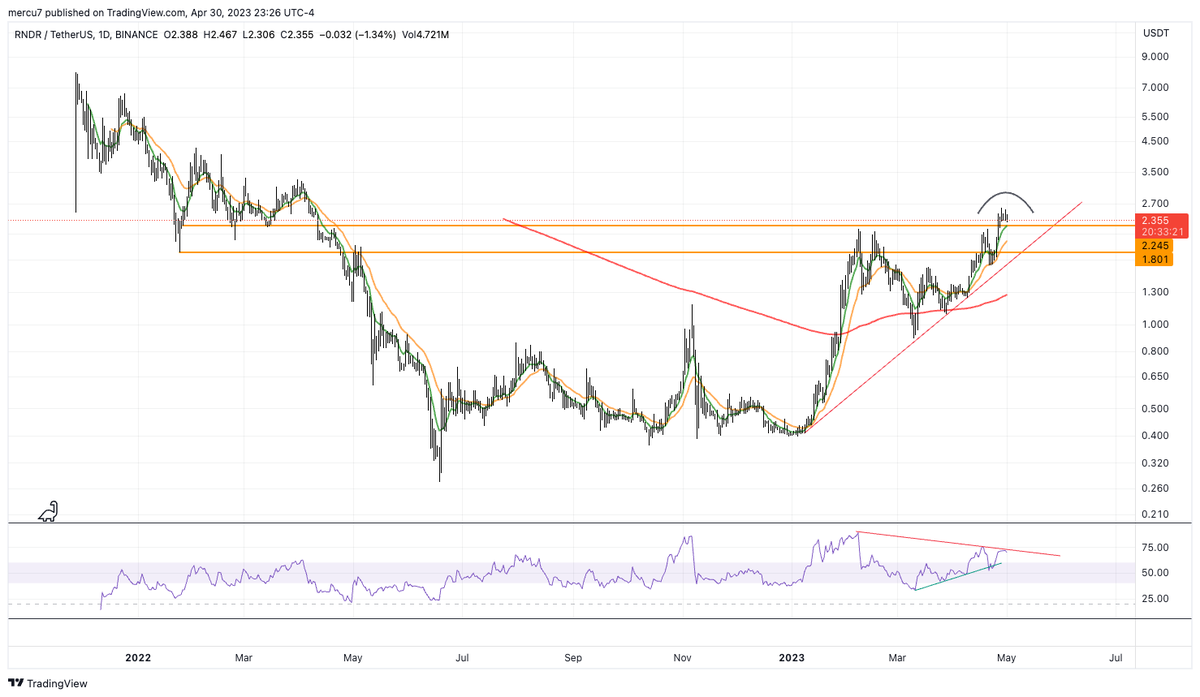Click the 2.700 price axis label
This screenshot has height=697, width=1200.
coord(1156,203)
